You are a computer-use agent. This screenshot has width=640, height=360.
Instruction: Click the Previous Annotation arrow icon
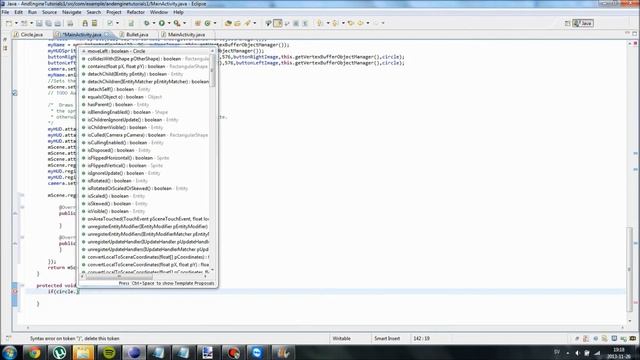336,23
